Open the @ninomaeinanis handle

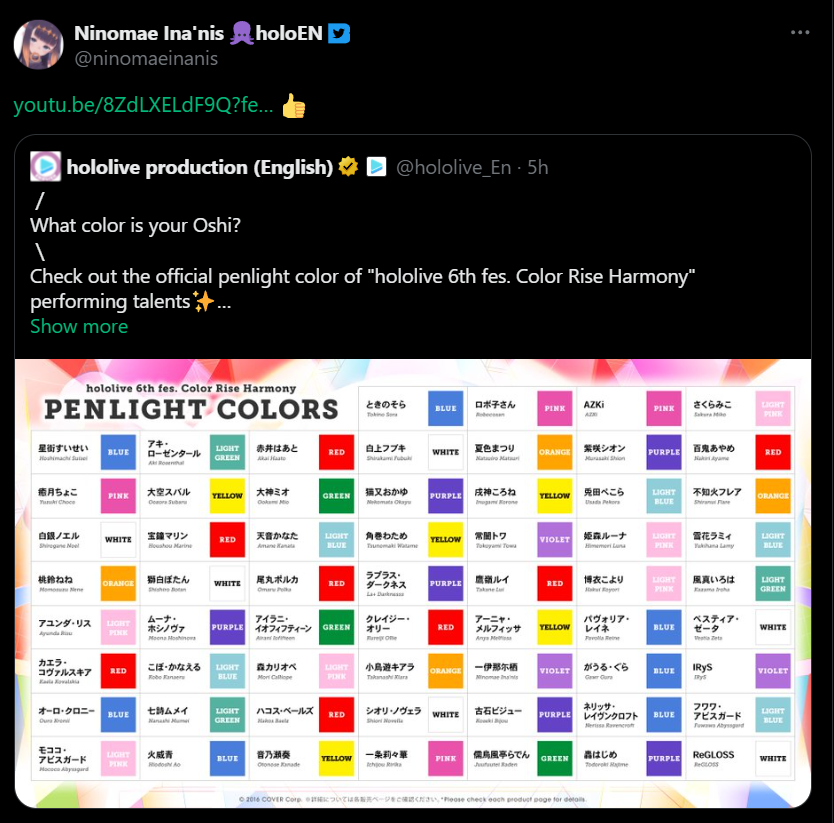[146, 58]
